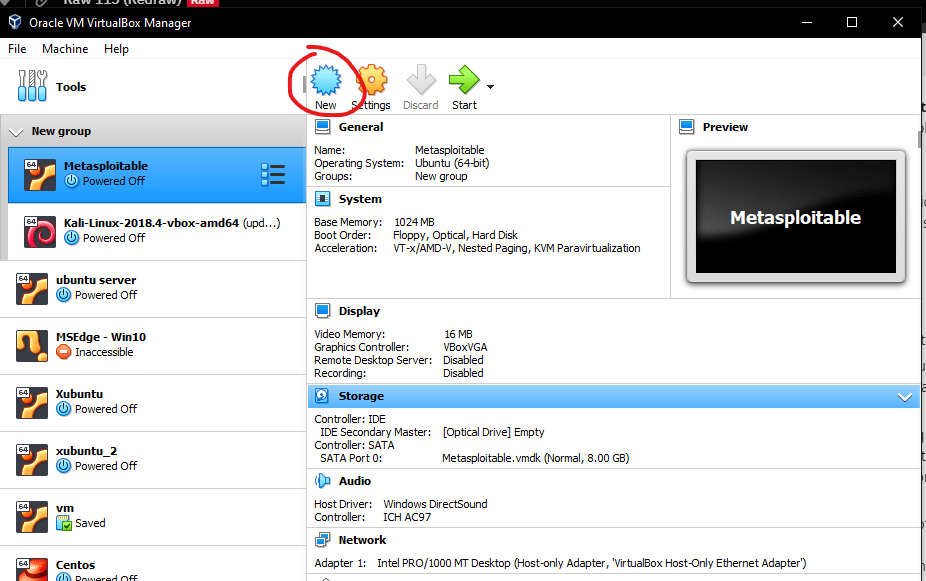Select the MSEdge - Win10 machine

[100, 344]
